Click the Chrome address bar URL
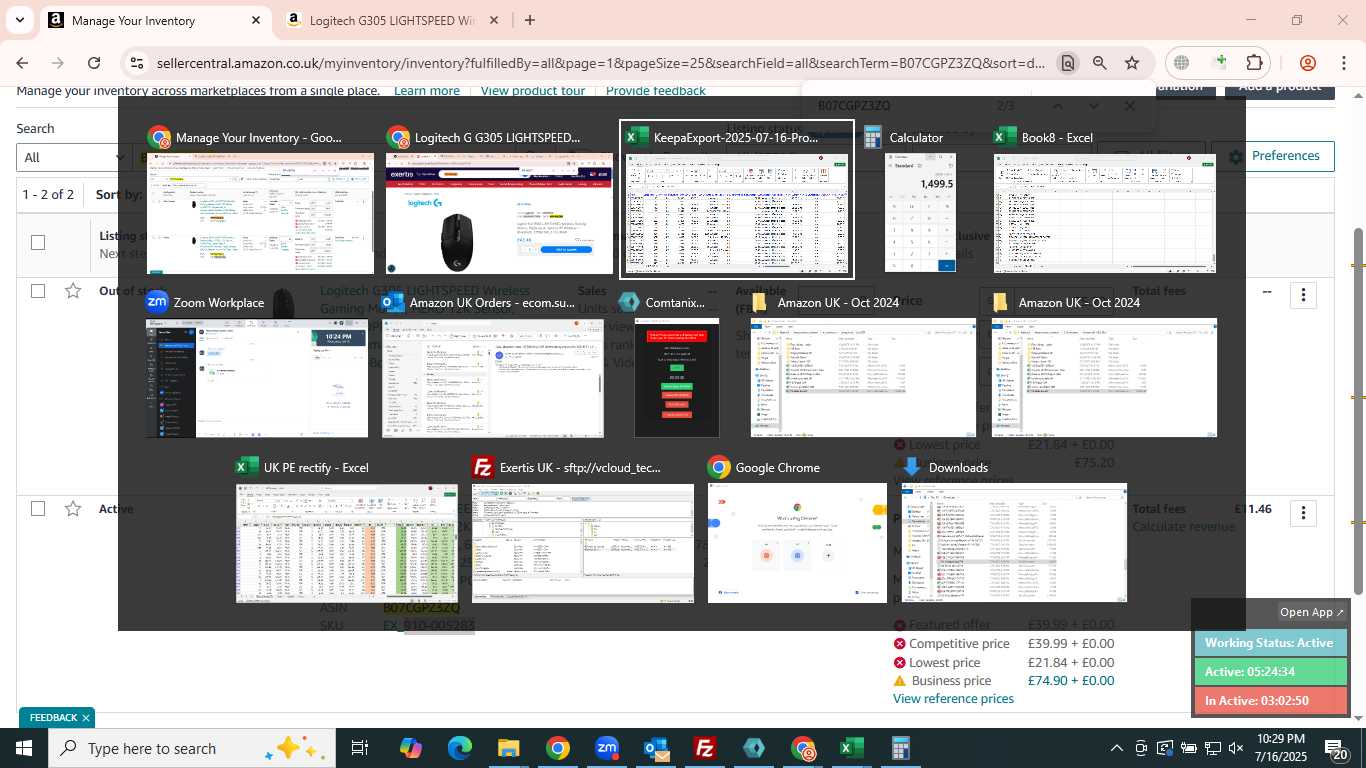 (600, 63)
